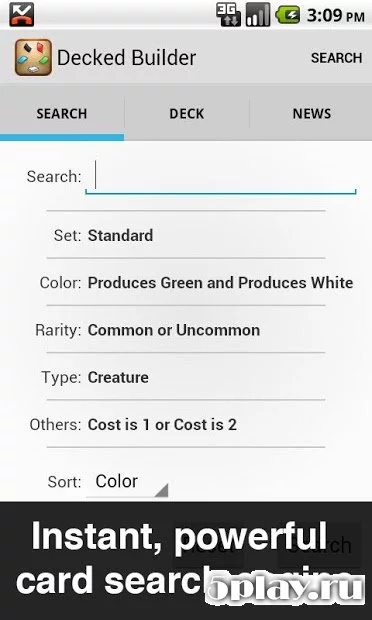Open the Set filter showing Standard
Screen dimensions: 372x620
(186, 235)
